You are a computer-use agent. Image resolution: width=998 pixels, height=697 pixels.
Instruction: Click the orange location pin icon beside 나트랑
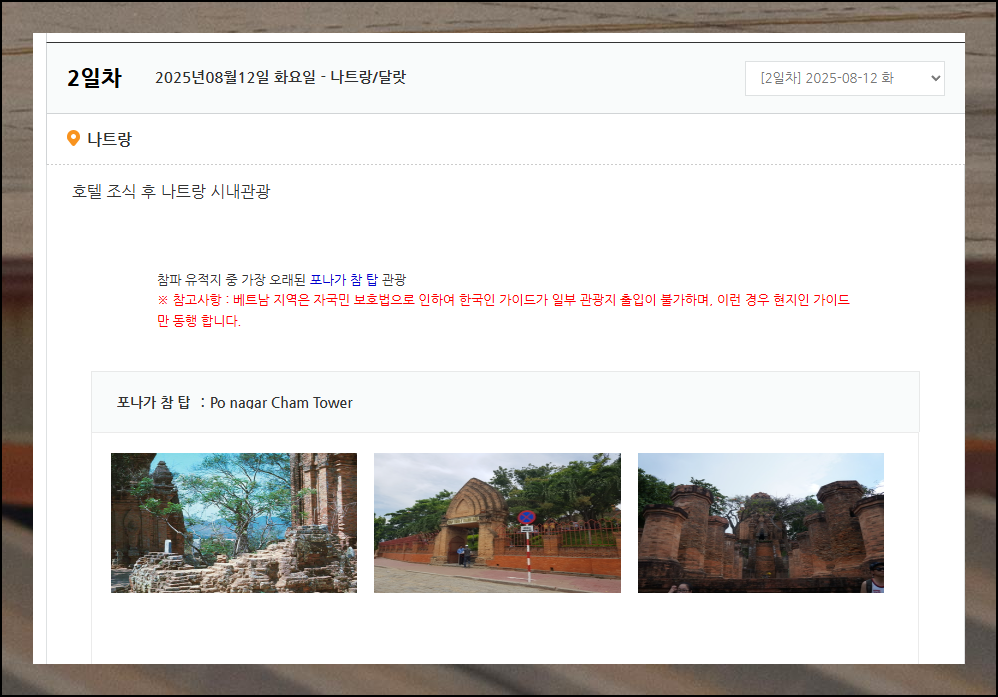pyautogui.click(x=73, y=138)
